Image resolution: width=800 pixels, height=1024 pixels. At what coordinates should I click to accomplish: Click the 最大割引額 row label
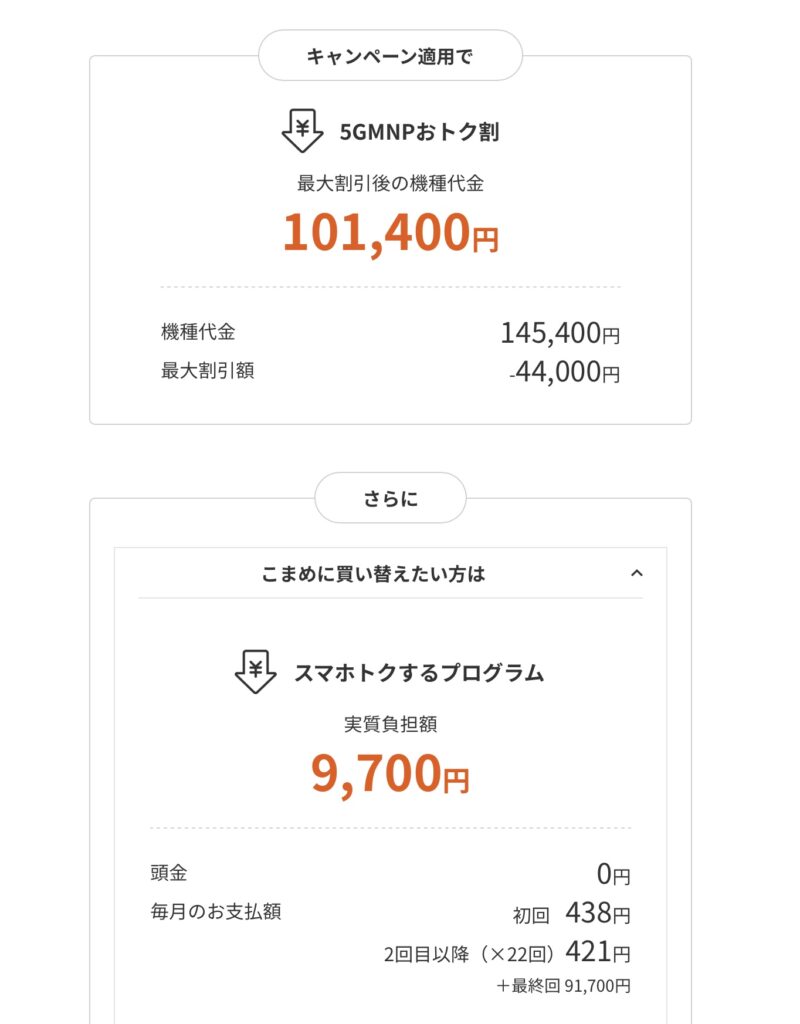click(x=207, y=370)
